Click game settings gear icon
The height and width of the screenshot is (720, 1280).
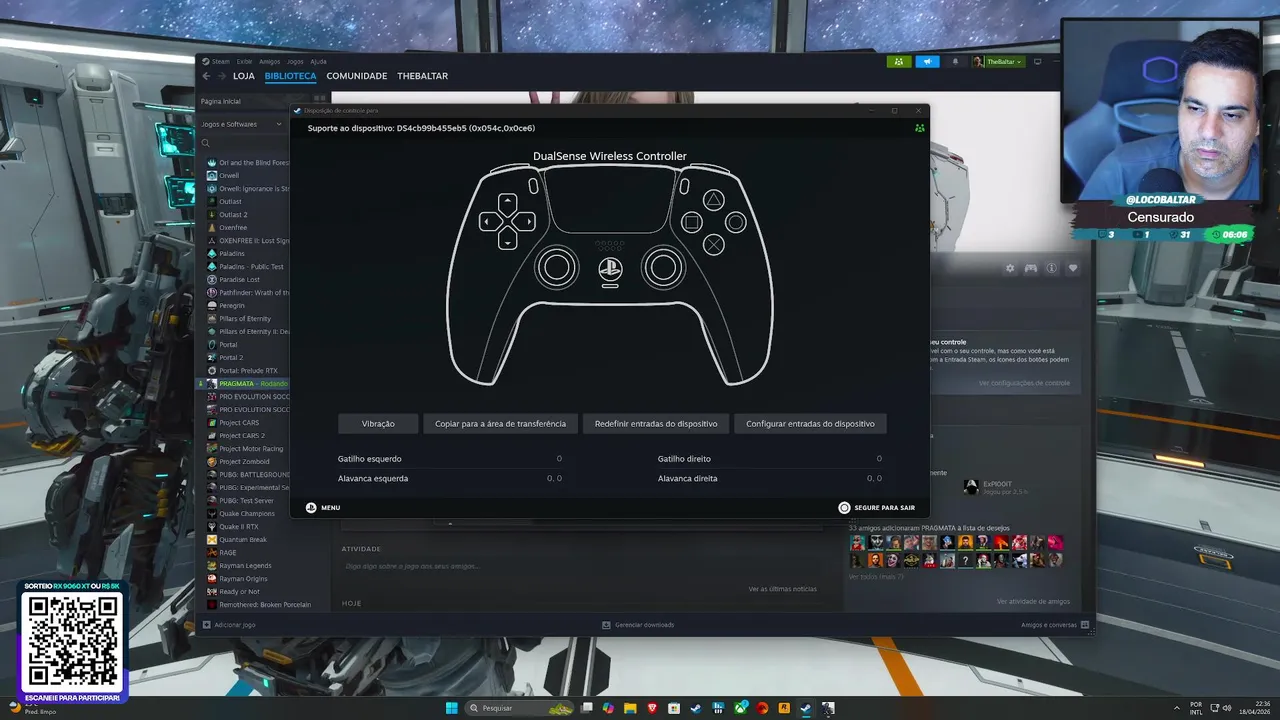point(1010,268)
